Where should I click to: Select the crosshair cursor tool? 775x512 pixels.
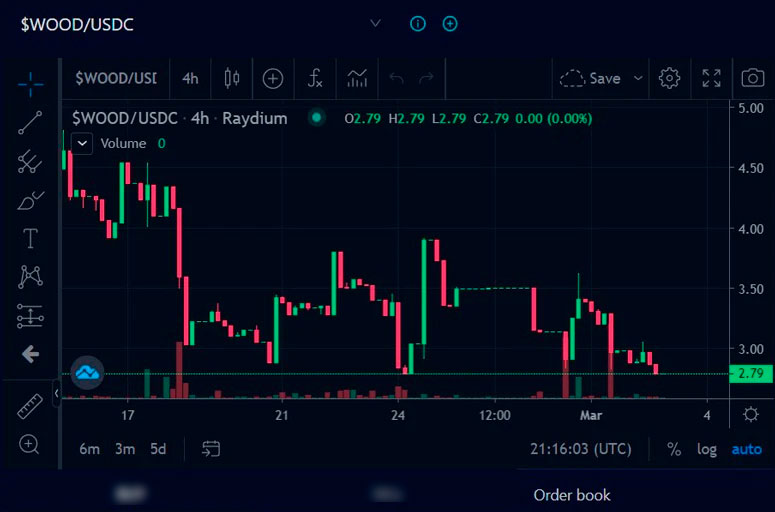coord(30,84)
